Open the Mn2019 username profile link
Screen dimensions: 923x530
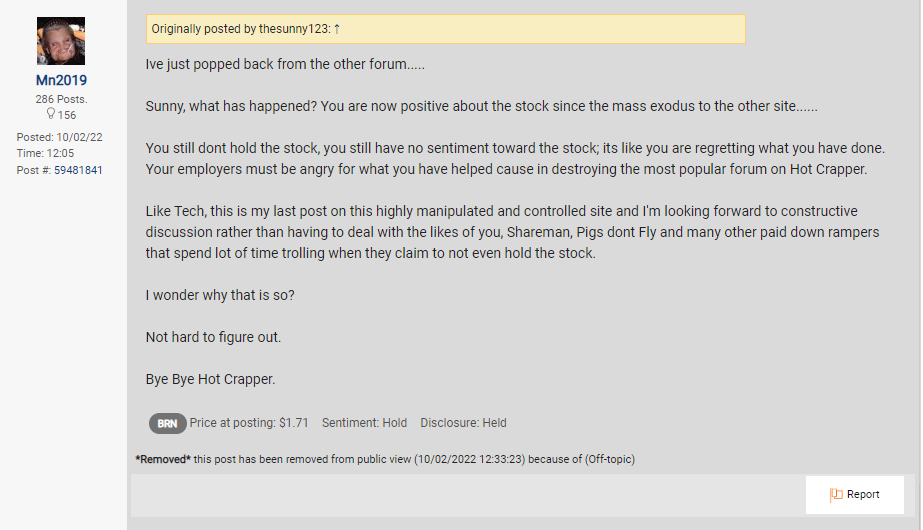[61, 80]
